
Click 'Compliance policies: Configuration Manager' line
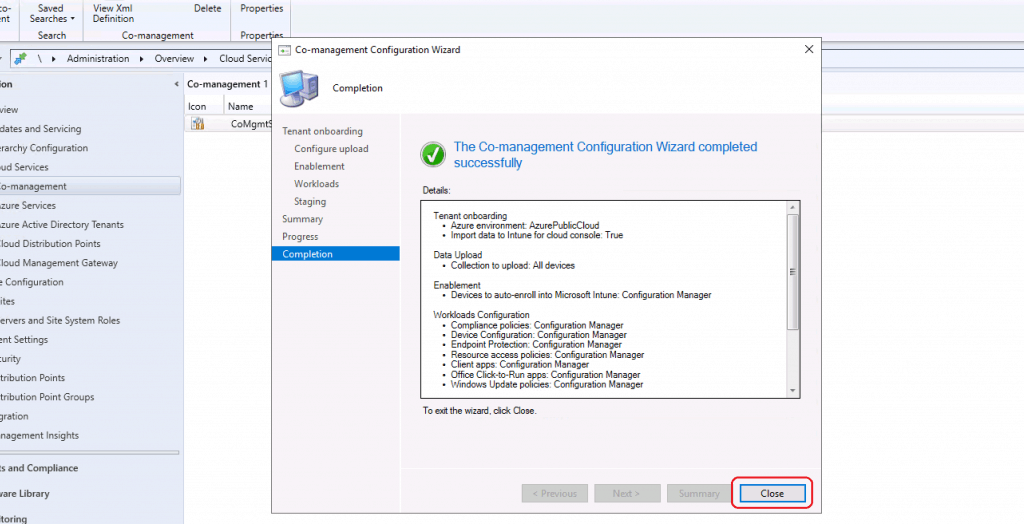click(x=537, y=325)
